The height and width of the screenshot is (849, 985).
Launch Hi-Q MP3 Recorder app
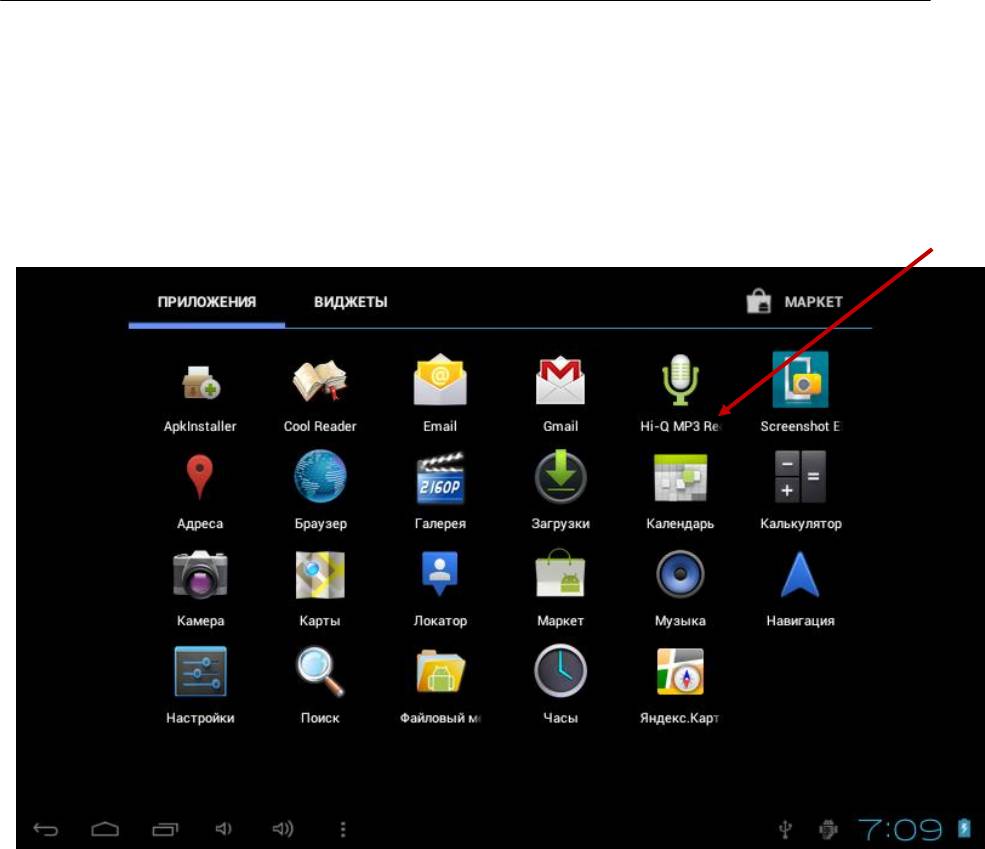click(680, 383)
